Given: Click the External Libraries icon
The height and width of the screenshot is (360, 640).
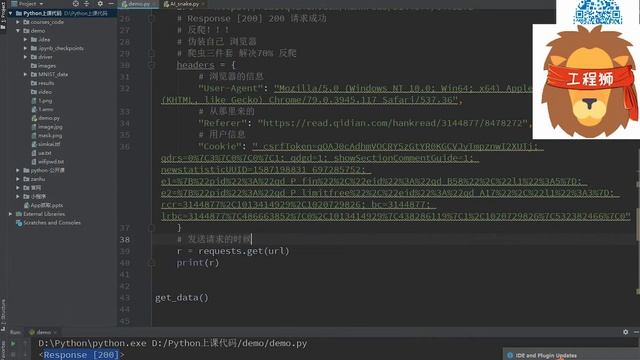Looking at the screenshot, I should point(19,214).
